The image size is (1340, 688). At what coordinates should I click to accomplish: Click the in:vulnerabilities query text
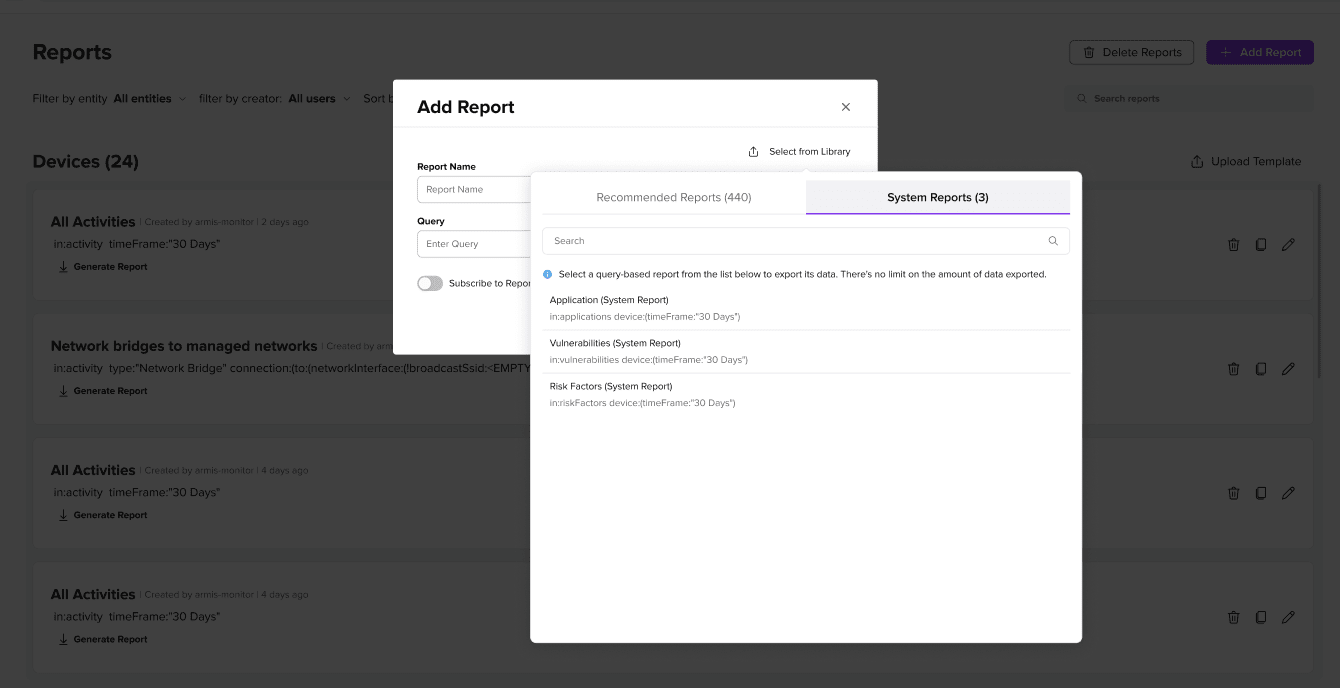[x=649, y=360]
